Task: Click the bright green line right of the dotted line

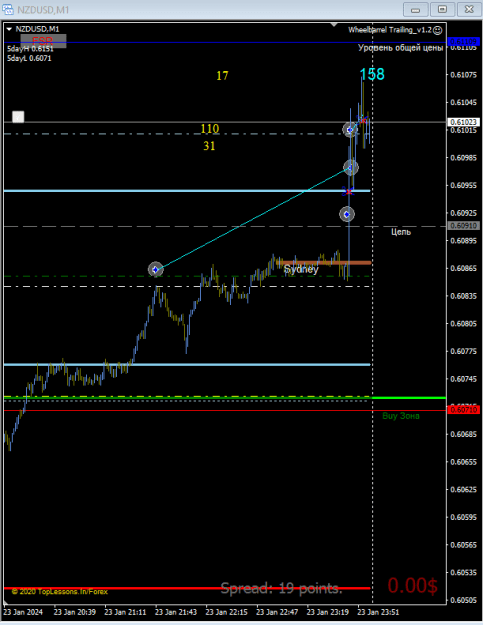Action: 409,398
